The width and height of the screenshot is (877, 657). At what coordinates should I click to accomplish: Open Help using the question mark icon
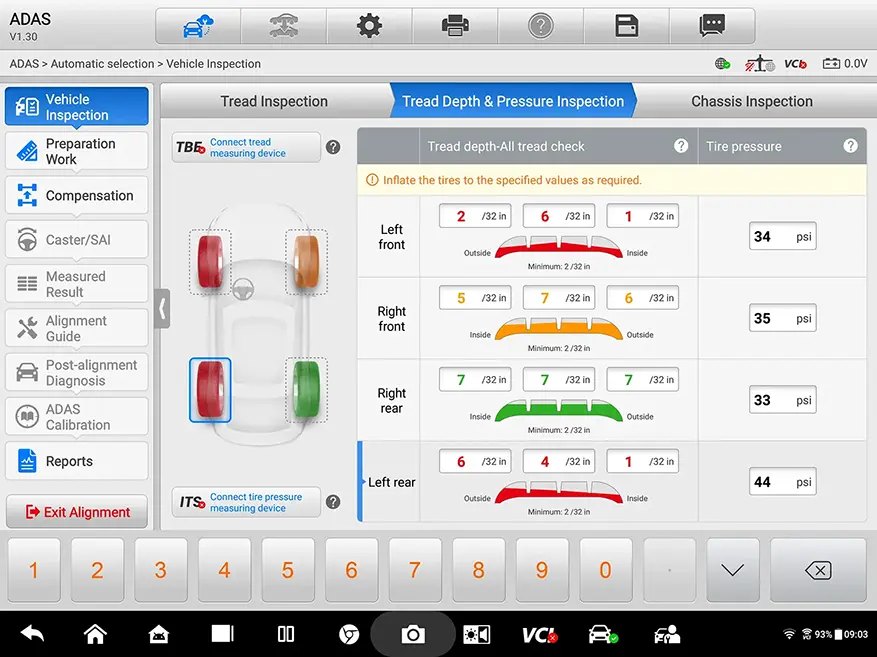point(541,27)
